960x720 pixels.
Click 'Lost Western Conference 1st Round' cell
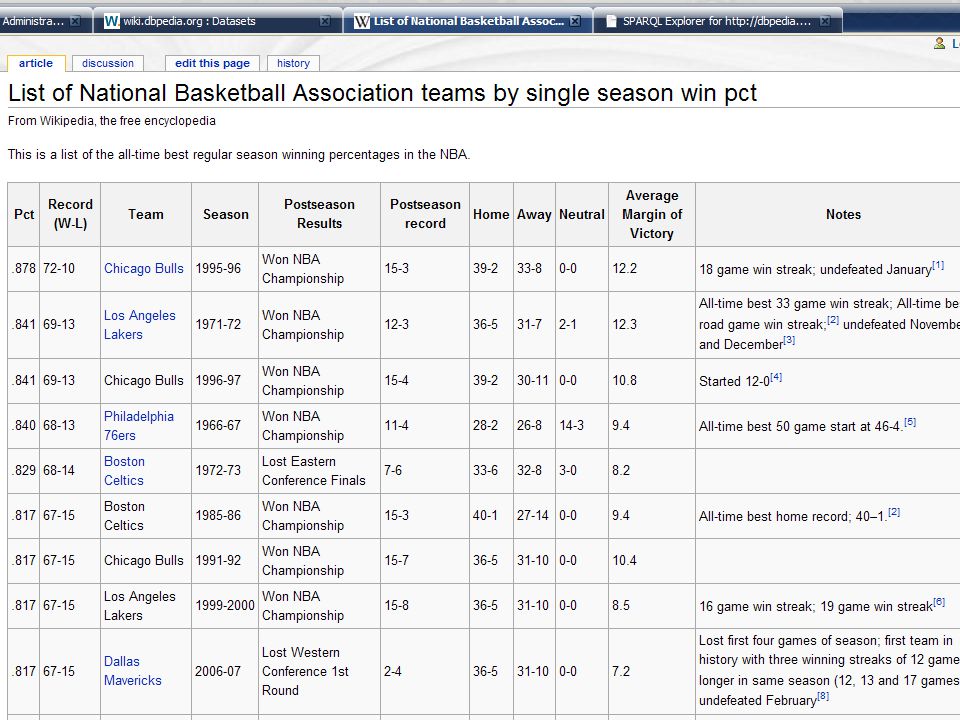(x=320, y=671)
